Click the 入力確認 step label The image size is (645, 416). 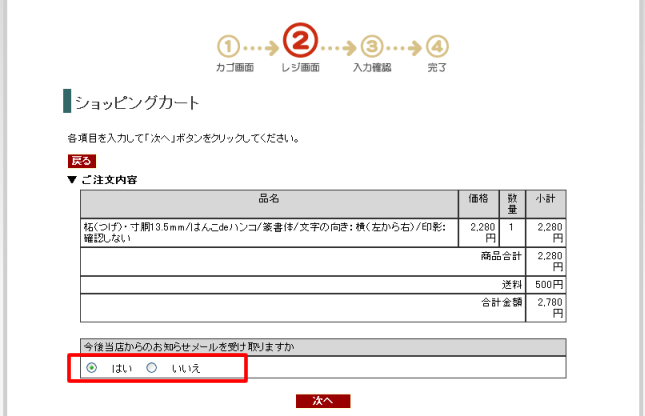372,68
